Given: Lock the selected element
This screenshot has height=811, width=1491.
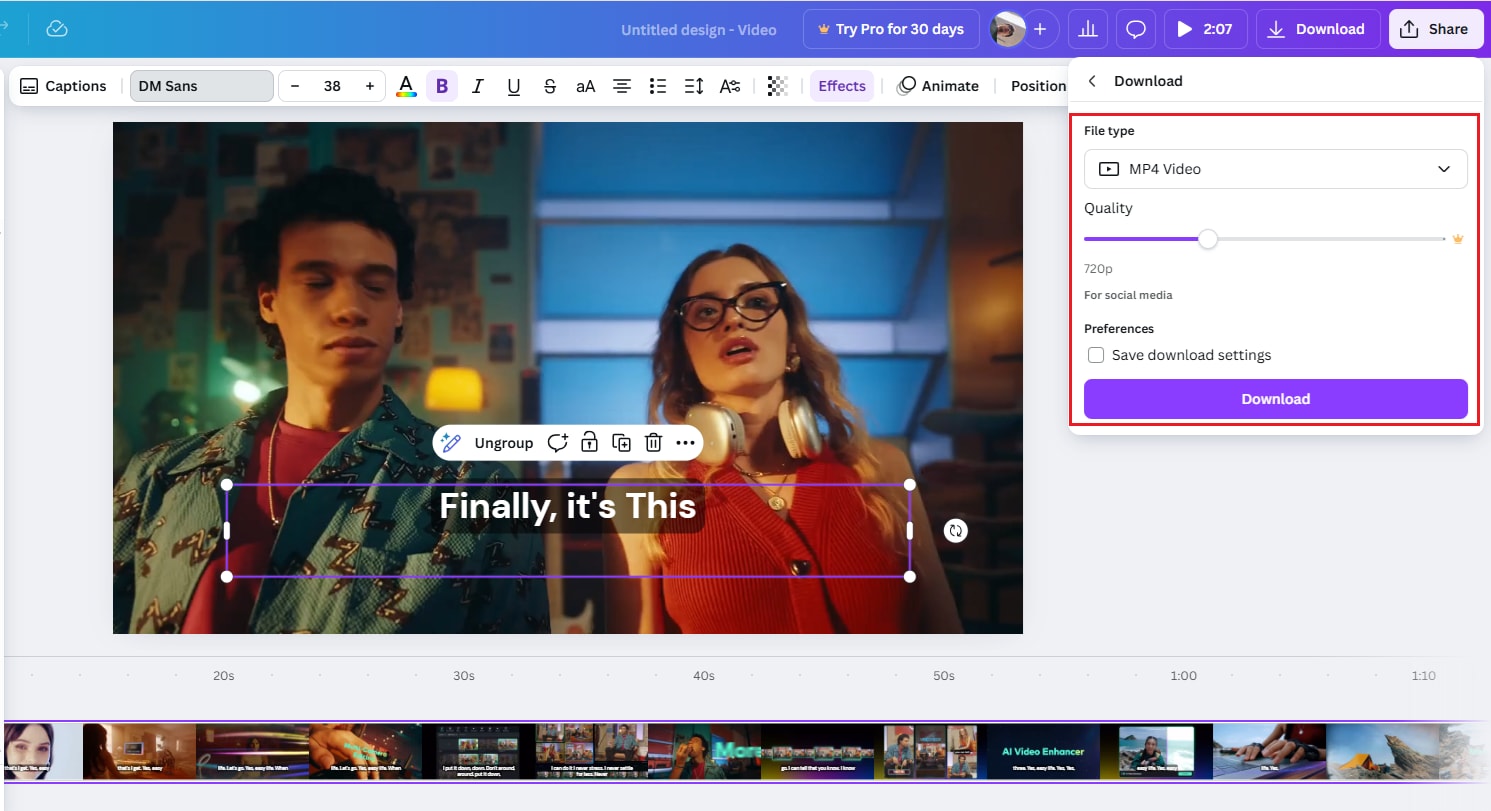Looking at the screenshot, I should point(590,443).
